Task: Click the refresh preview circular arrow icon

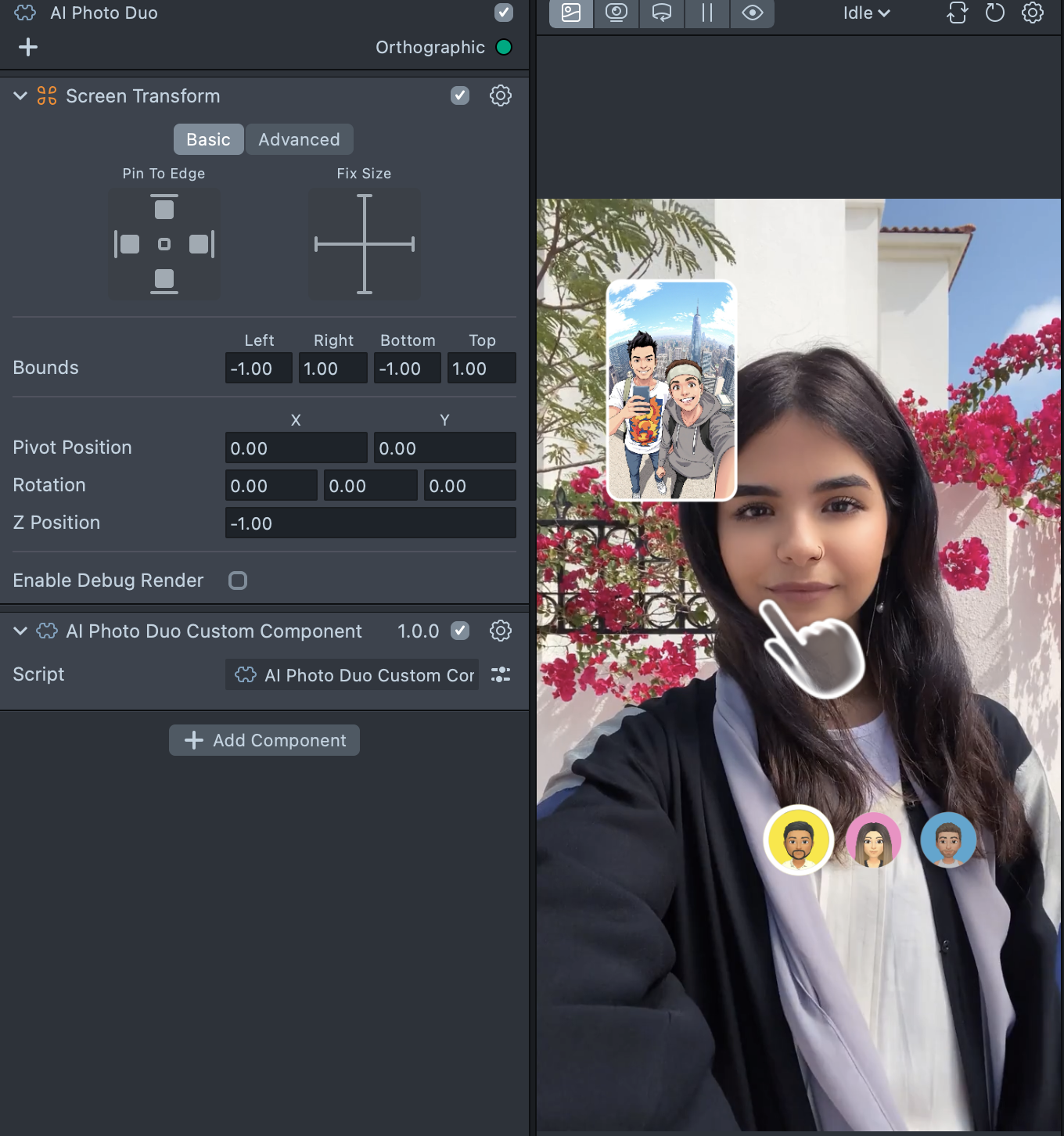Action: pos(995,13)
